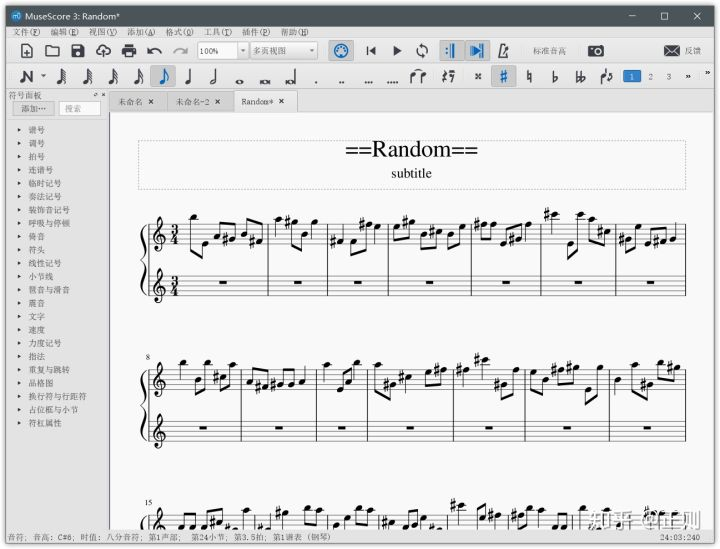The image size is (720, 549).
Task: Show more note toolbar items via » arrow
Action: pos(687,77)
